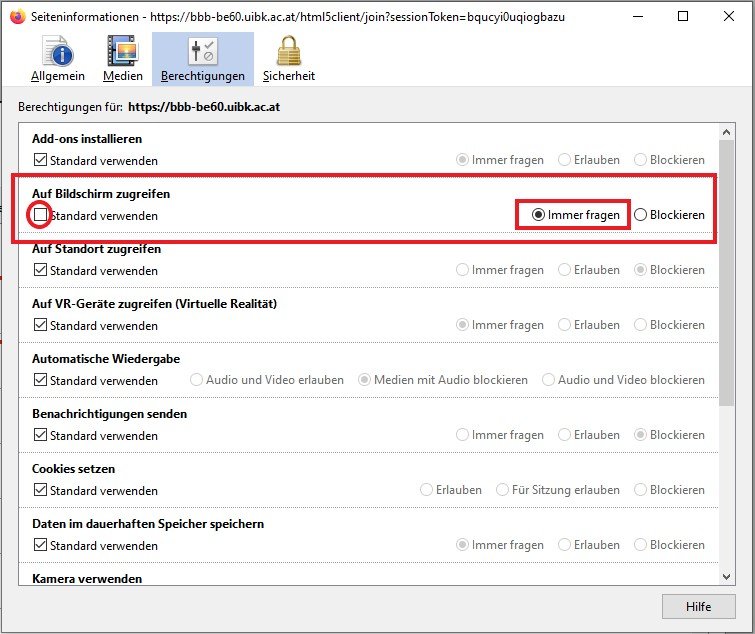Select Blockieren for Cookies setzen
755x634 pixels.
coord(640,490)
